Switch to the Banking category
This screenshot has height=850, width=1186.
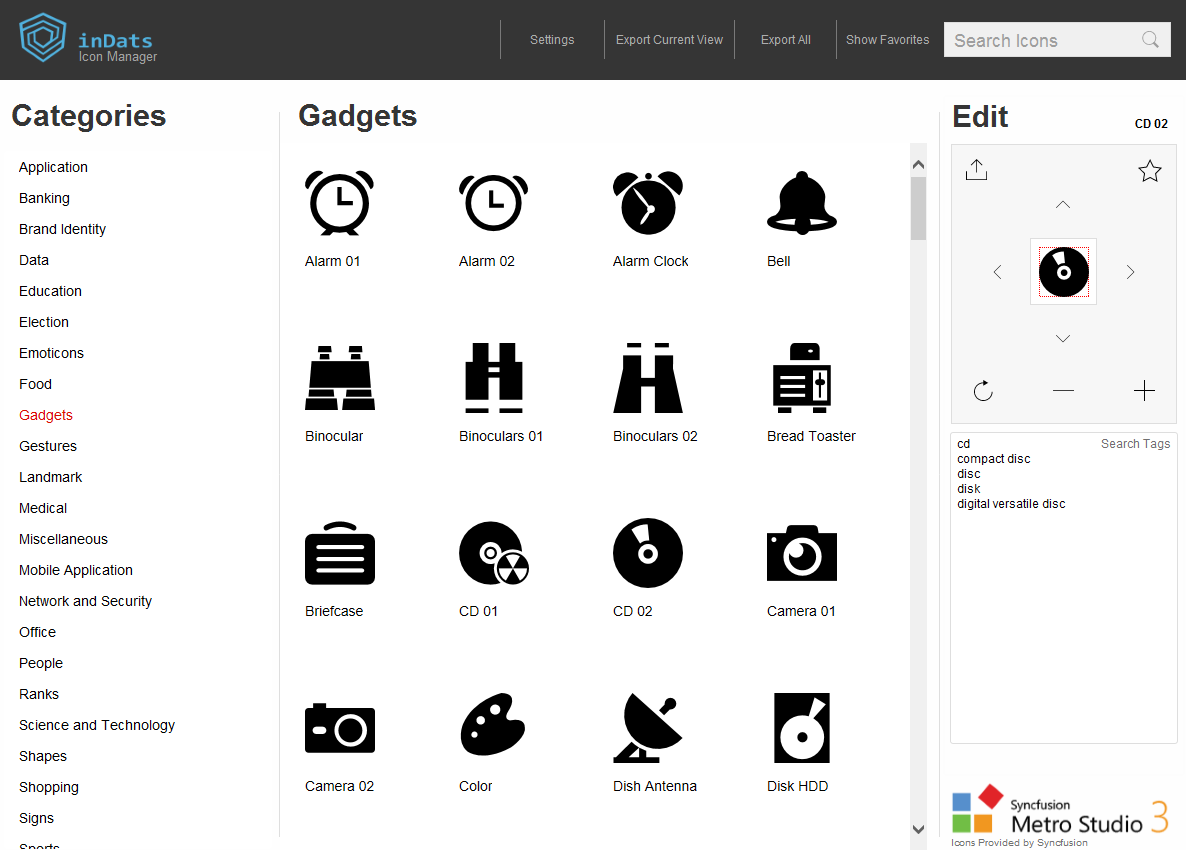44,197
